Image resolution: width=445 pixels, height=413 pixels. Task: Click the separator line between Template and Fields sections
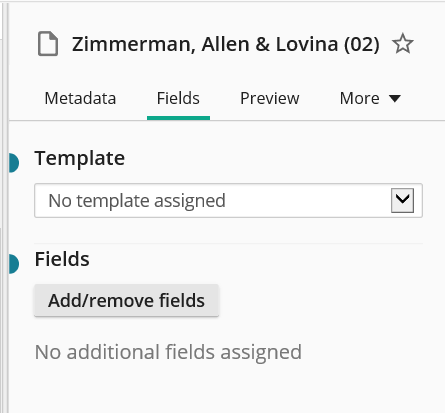[x=228, y=244]
